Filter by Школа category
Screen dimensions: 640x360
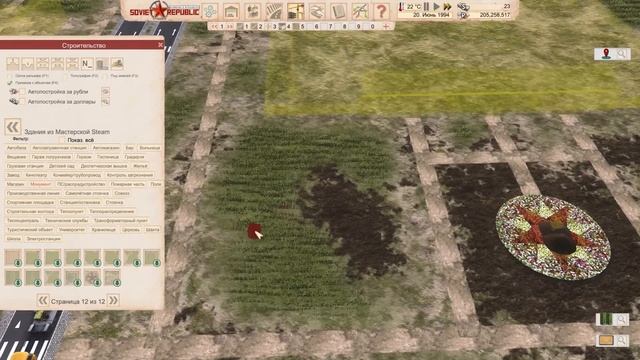[x=13, y=239]
